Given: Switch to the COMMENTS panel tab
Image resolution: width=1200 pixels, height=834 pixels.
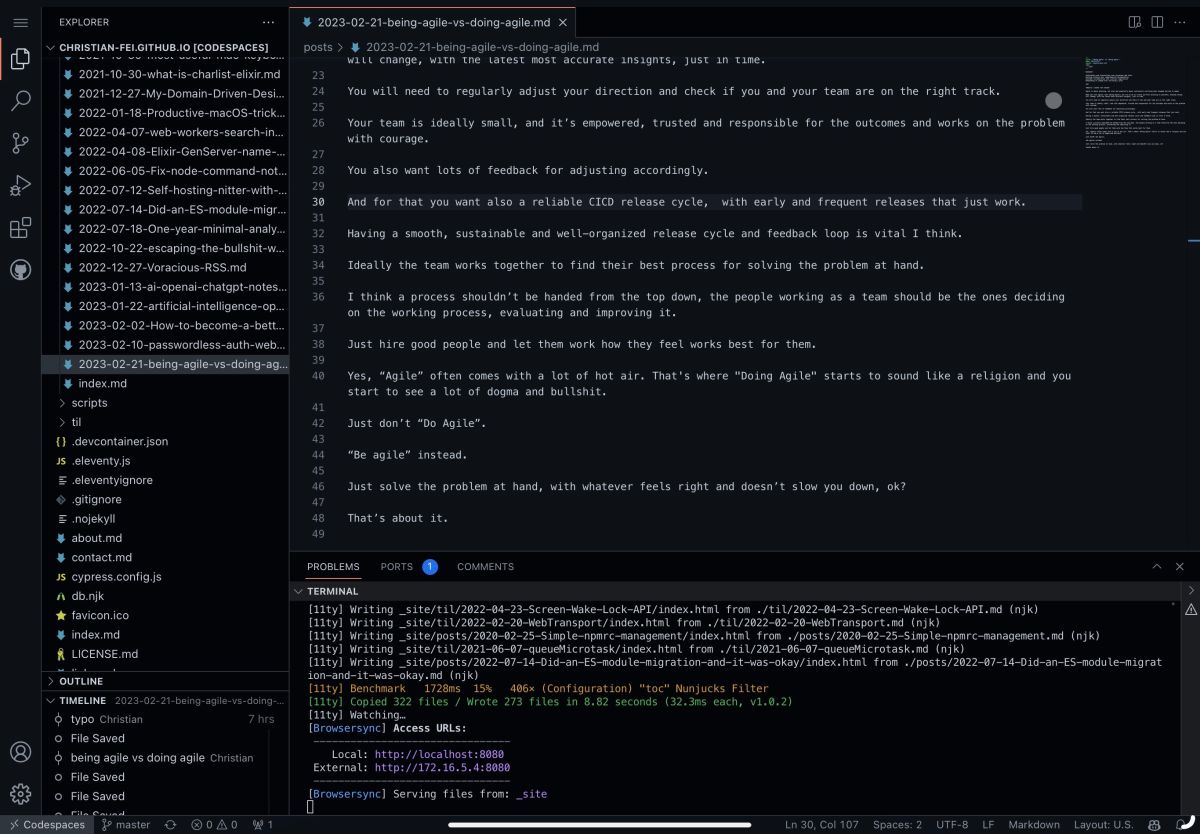Looking at the screenshot, I should coord(485,567).
